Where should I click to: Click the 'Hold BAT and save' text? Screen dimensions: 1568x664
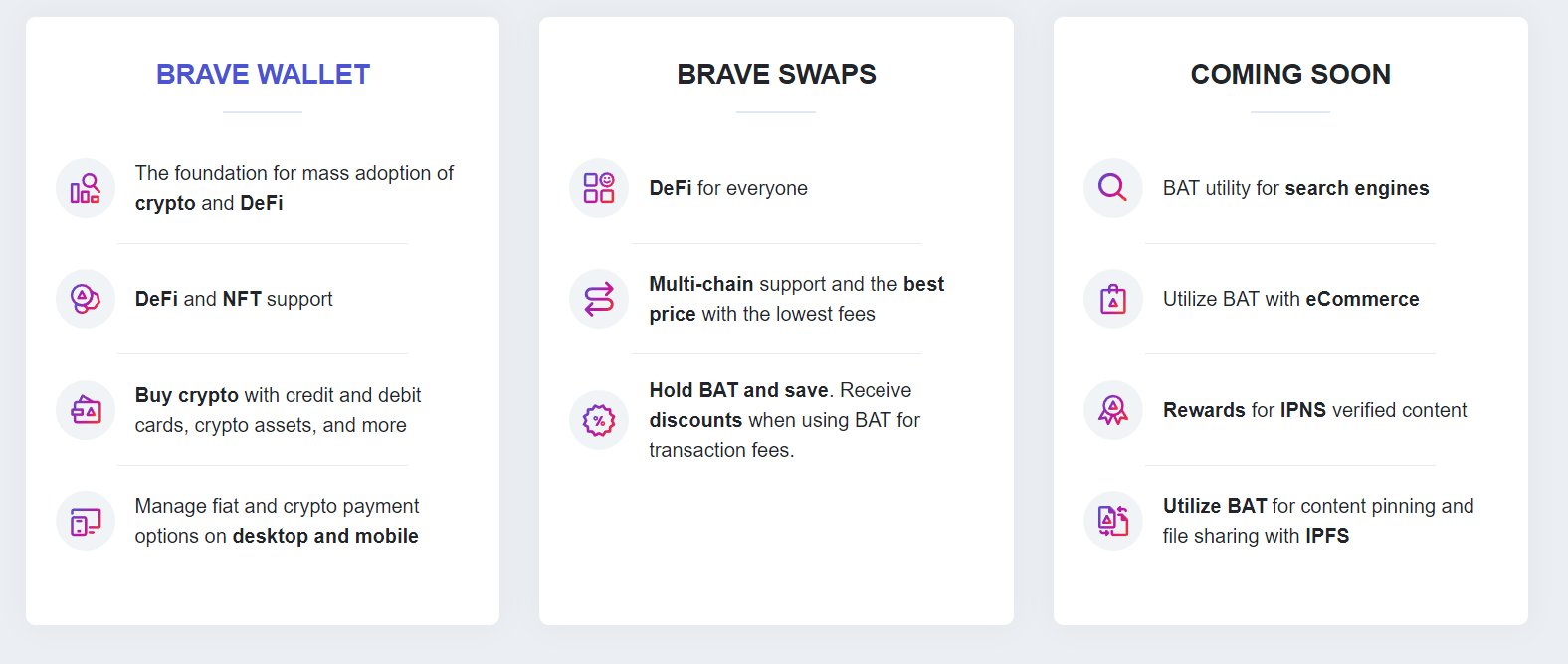coord(739,390)
